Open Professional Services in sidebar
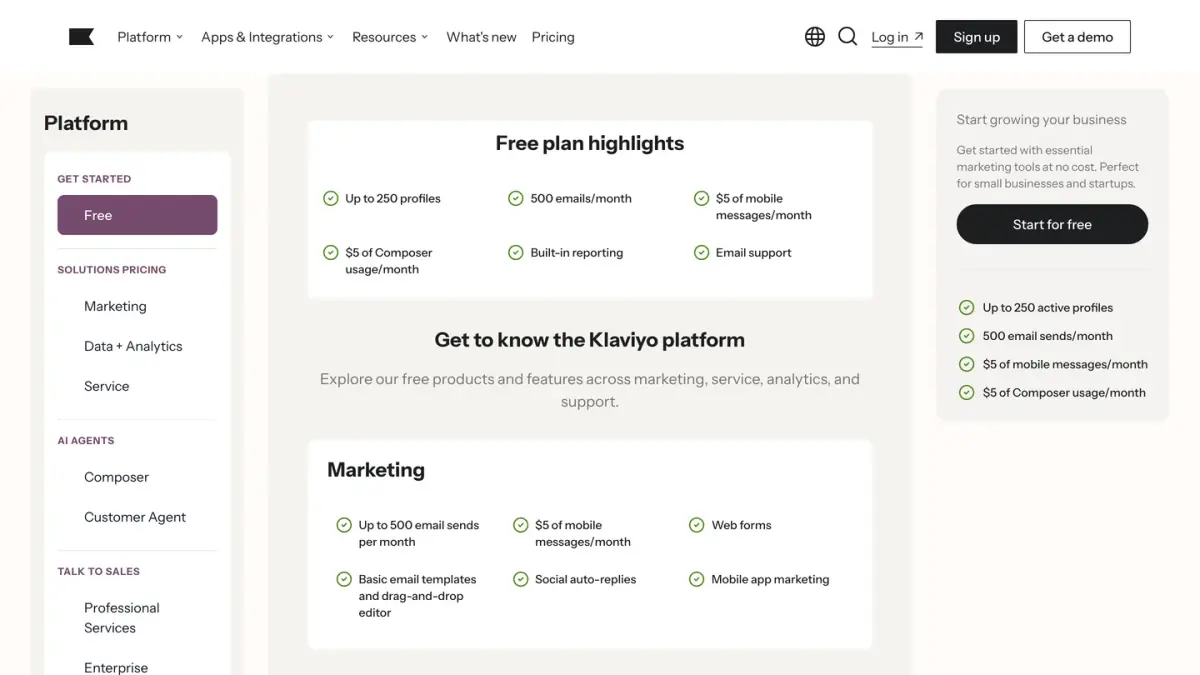Screen dimensions: 1200x675 tap(122, 618)
